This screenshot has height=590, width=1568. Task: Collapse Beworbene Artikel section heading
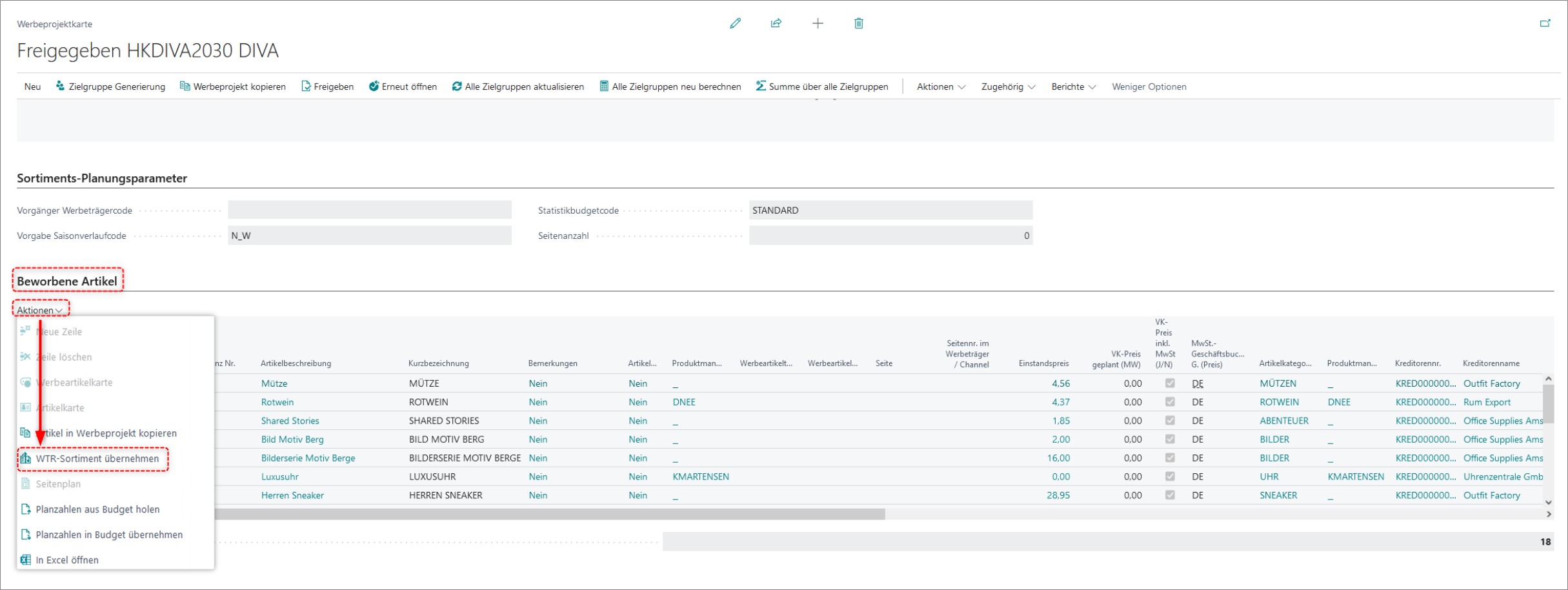point(67,281)
